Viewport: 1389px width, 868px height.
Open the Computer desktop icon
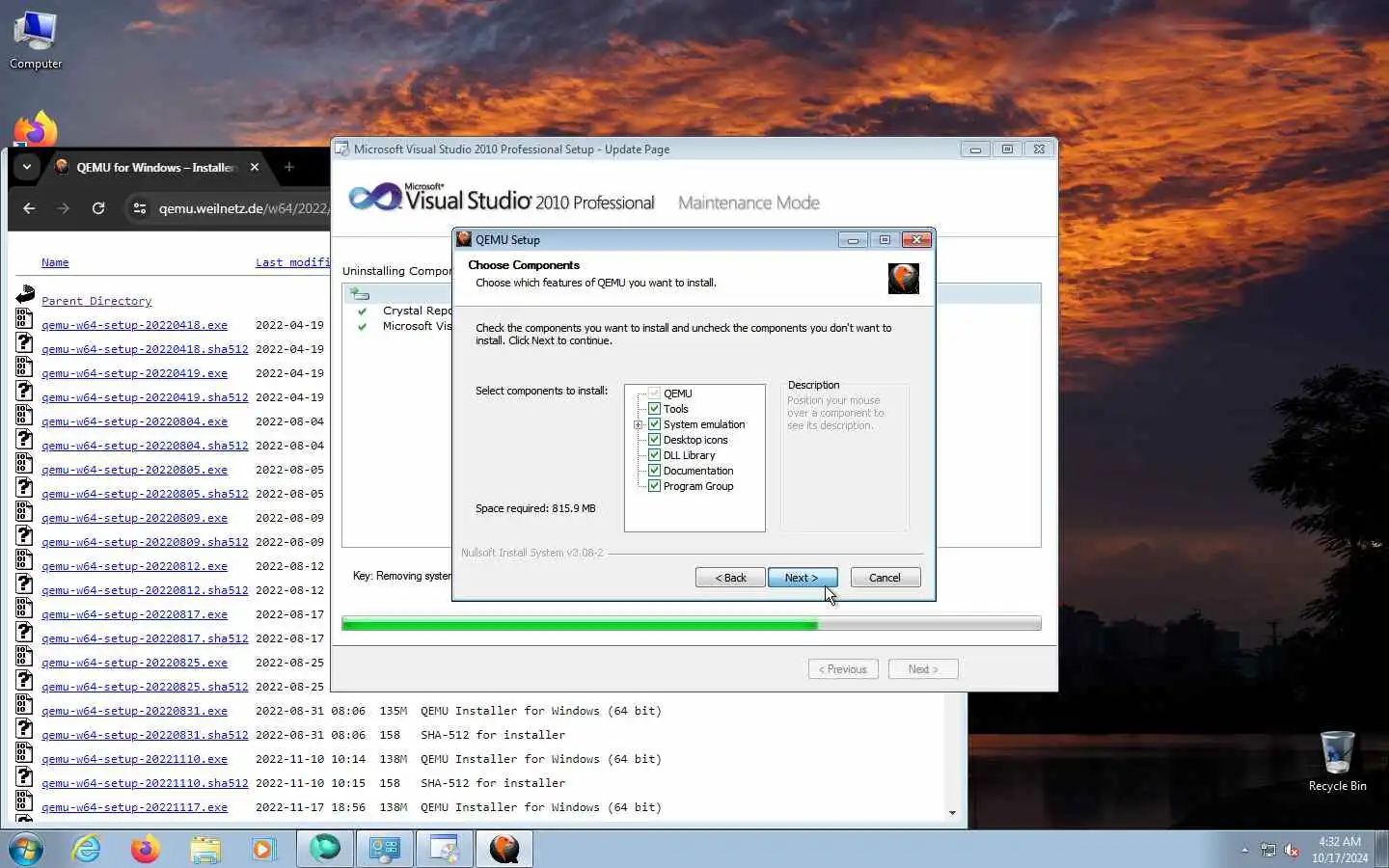pyautogui.click(x=36, y=40)
